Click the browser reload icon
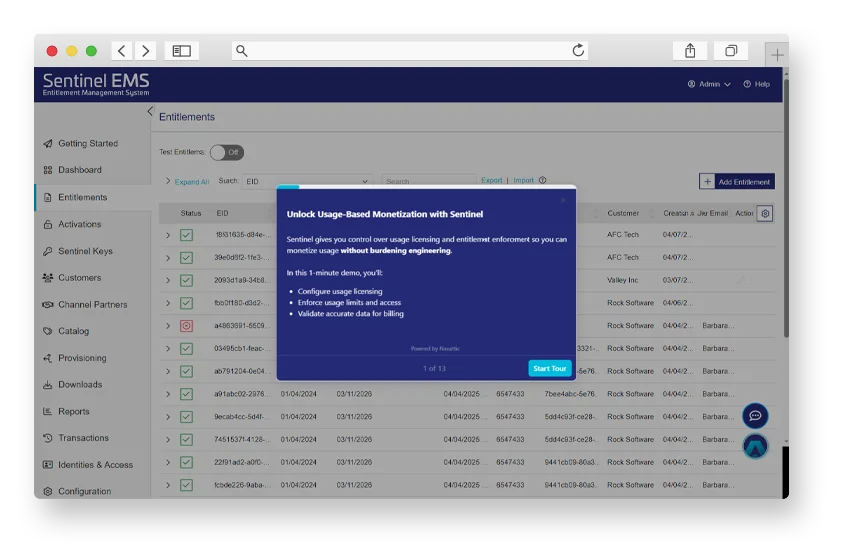Viewport: 850px width, 550px height. [578, 50]
